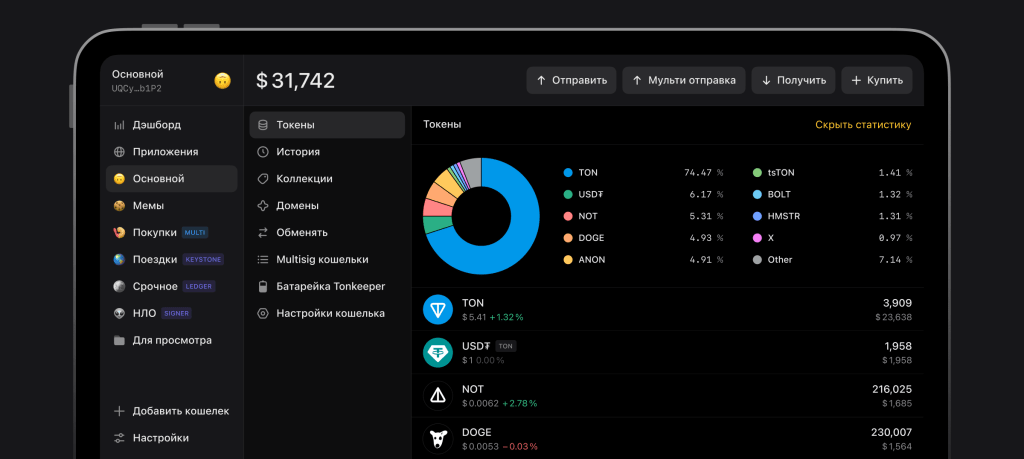Image resolution: width=1024 pixels, height=459 pixels.
Task: Open the История section
Action: pos(327,151)
